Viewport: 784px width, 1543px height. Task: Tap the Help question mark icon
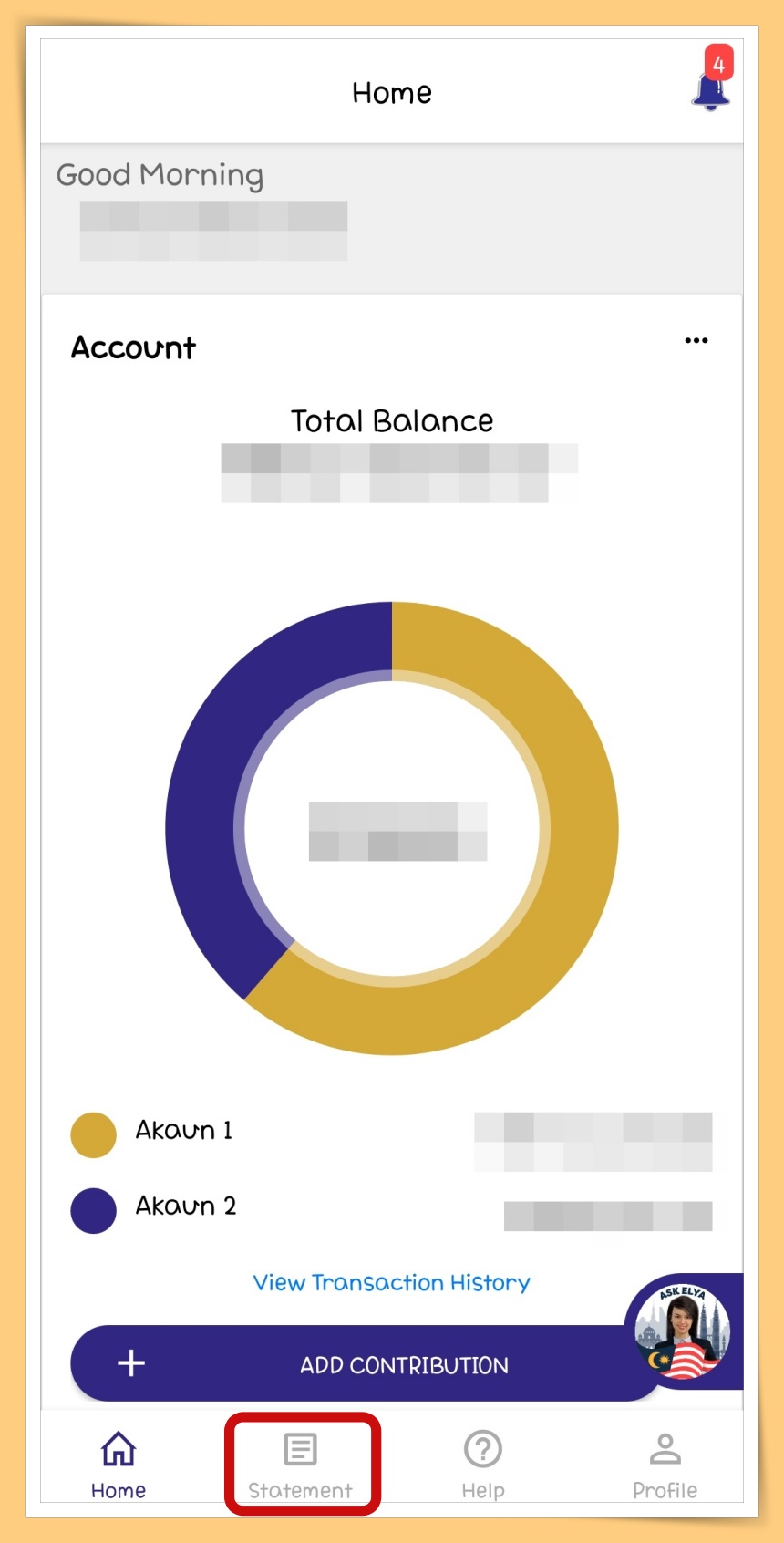coord(483,1448)
